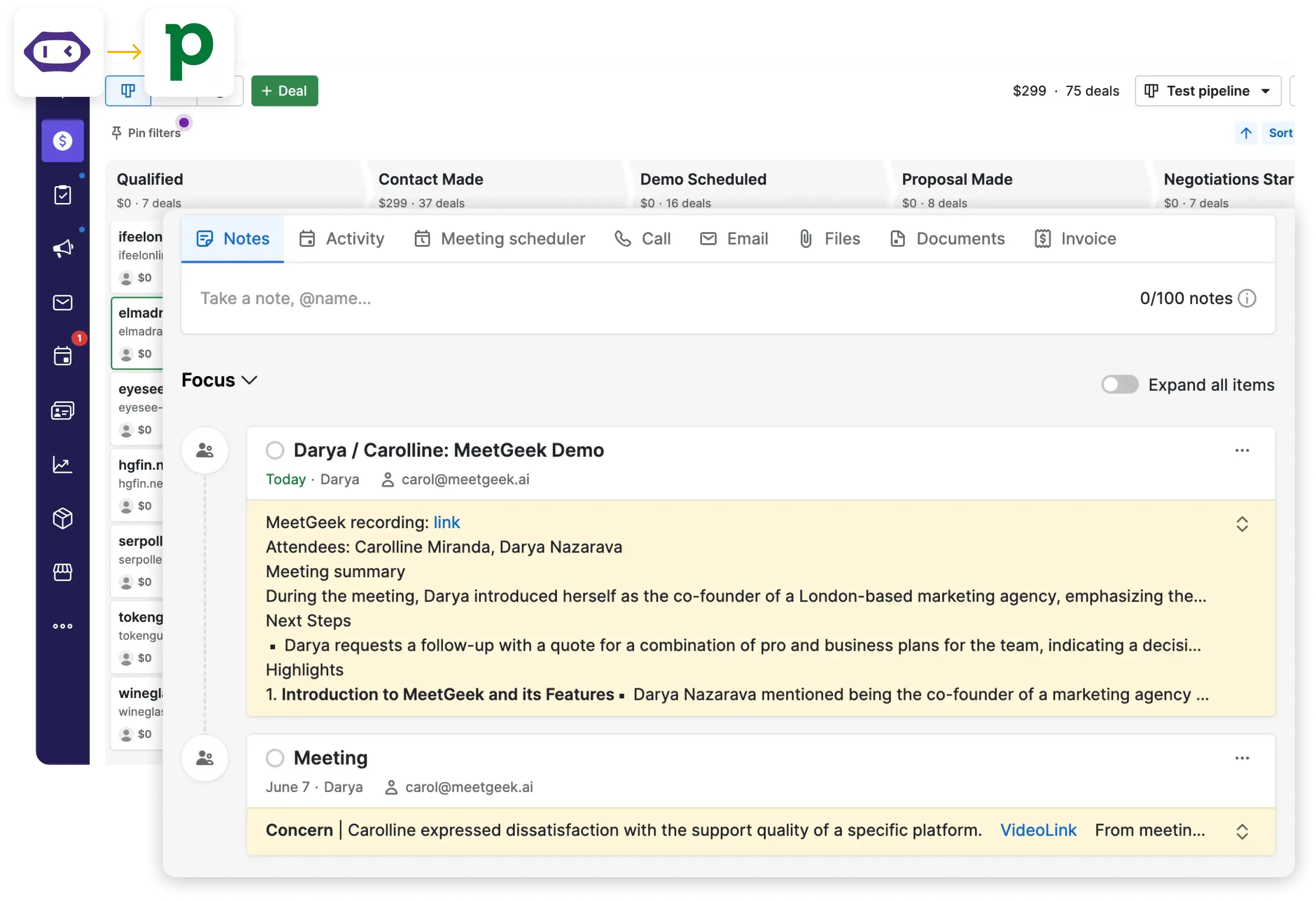This screenshot has width=1316, height=901.
Task: Open the Email inbox envelope icon
Action: 62,302
